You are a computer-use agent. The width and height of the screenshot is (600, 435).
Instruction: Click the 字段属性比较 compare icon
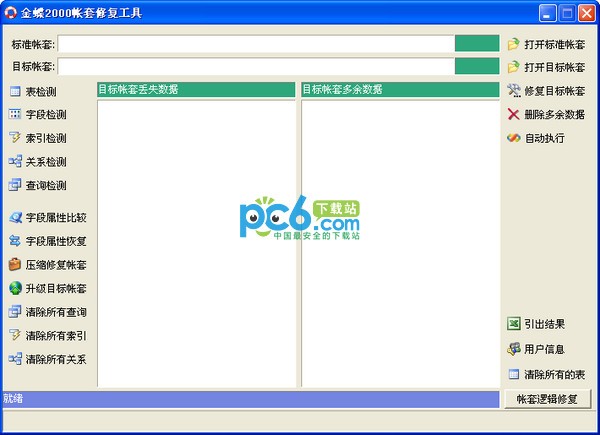(15, 218)
